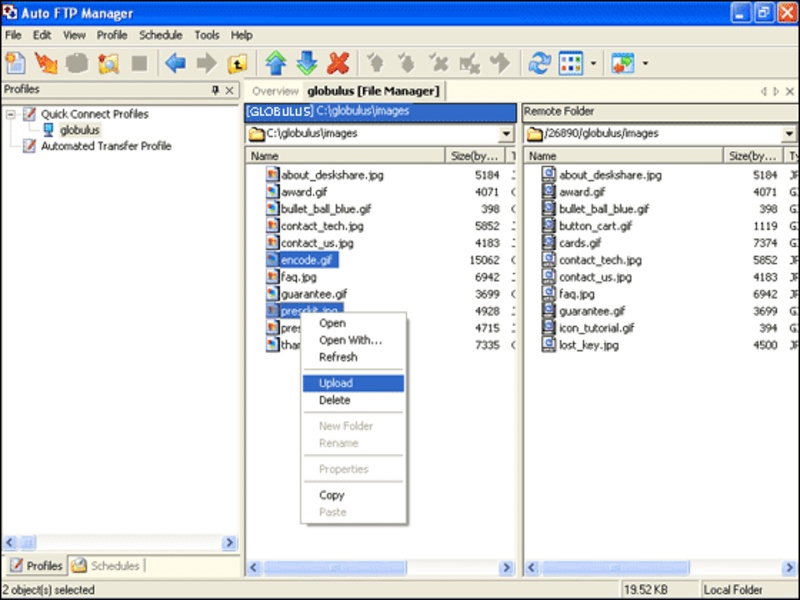Click the Size column header in remote pane
800x600 pixels.
[x=752, y=156]
